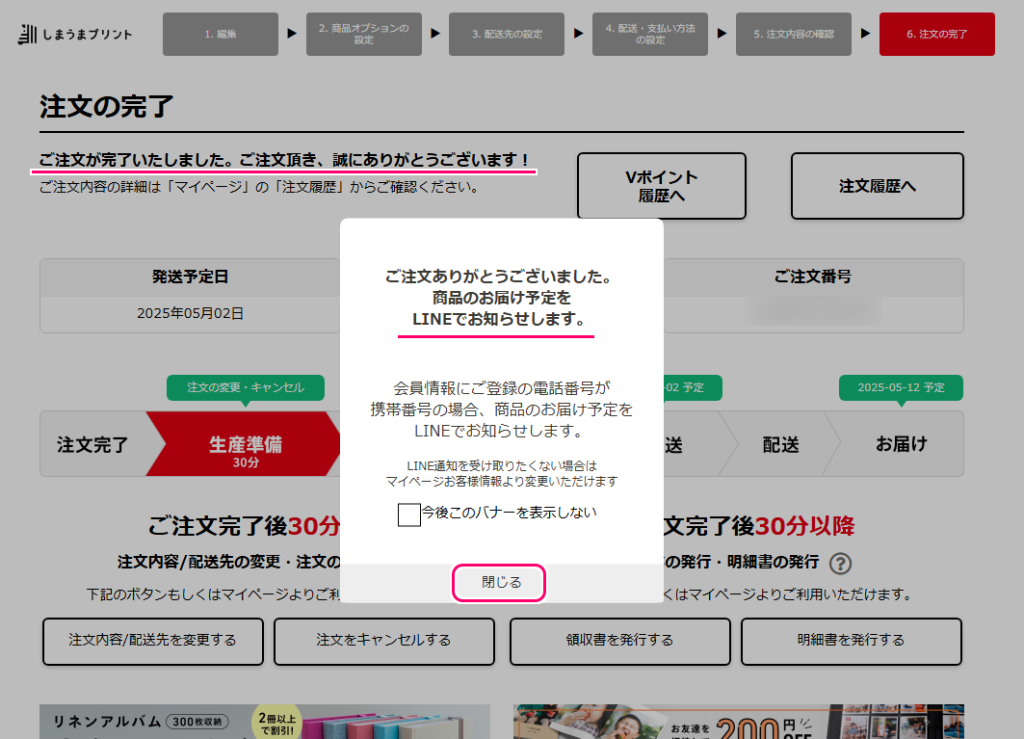Select step 1. 編集 tab

221,34
